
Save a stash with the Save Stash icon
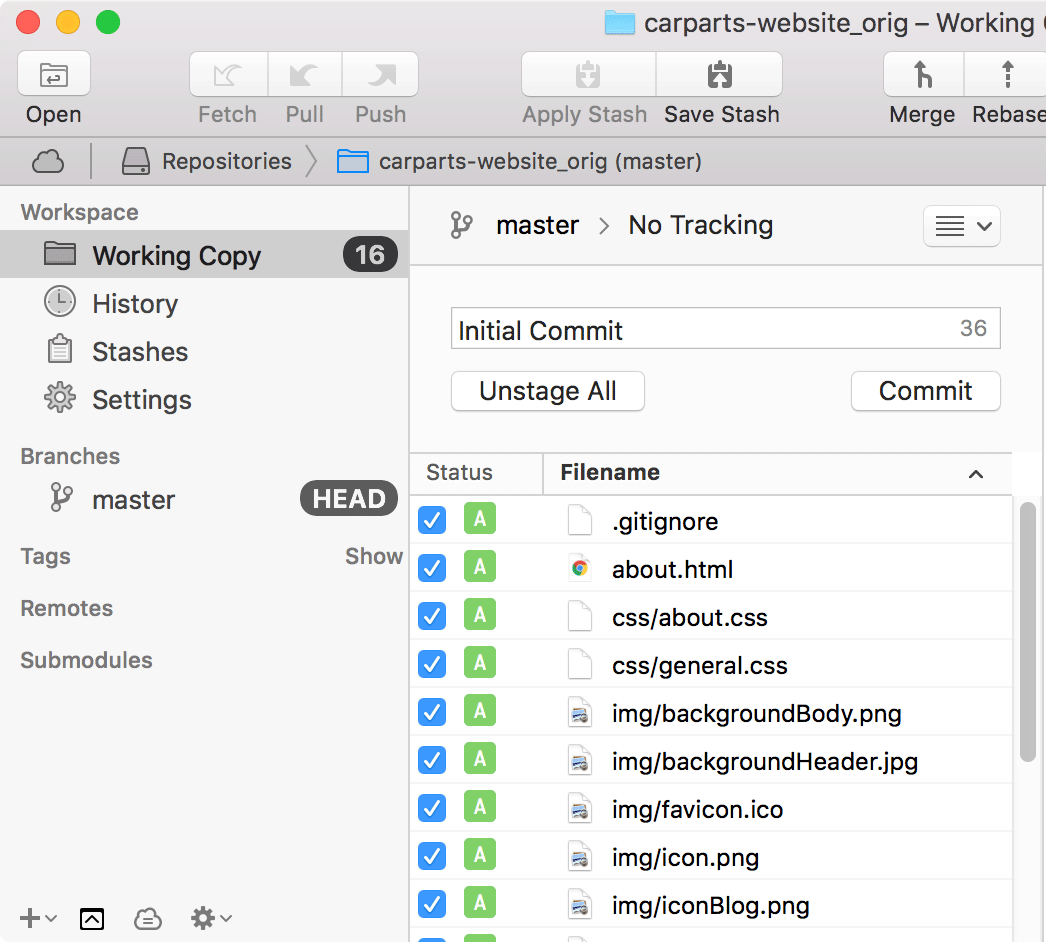[720, 74]
